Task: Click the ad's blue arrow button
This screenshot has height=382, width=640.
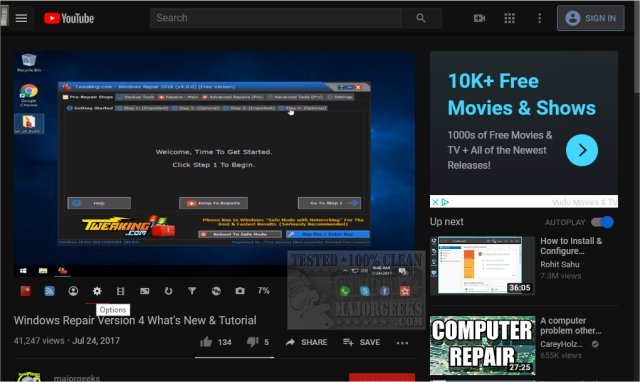Action: (x=582, y=150)
